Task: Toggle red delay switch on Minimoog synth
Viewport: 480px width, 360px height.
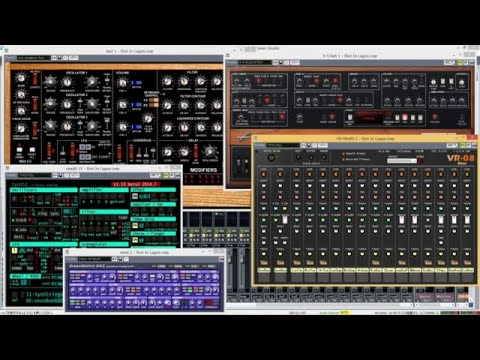Action: (x=195, y=151)
